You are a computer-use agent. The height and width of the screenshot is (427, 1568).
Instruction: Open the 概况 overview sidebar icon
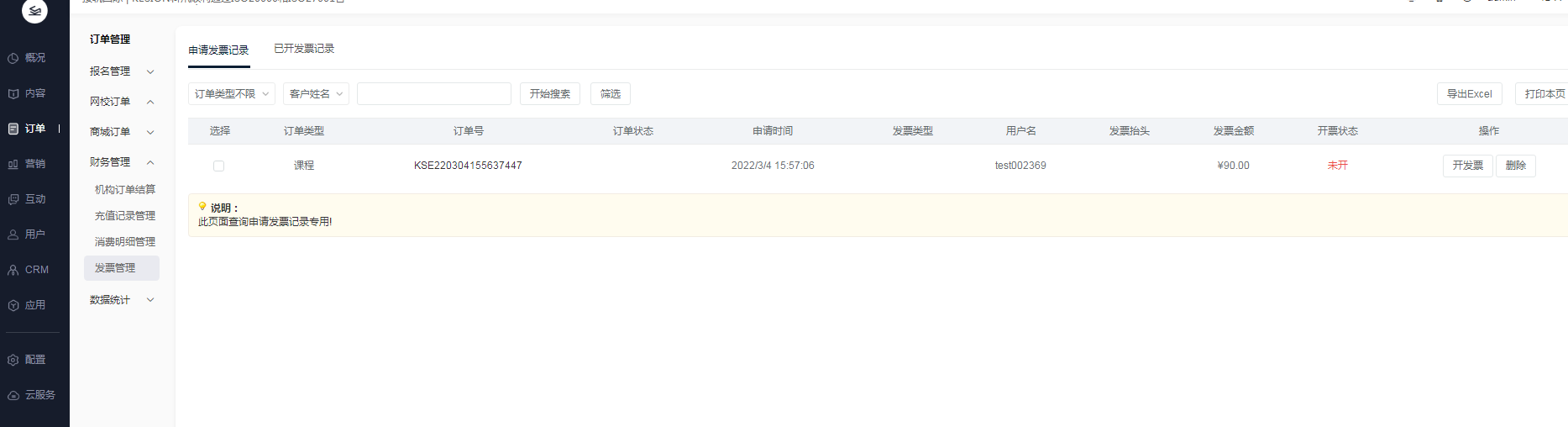click(13, 58)
